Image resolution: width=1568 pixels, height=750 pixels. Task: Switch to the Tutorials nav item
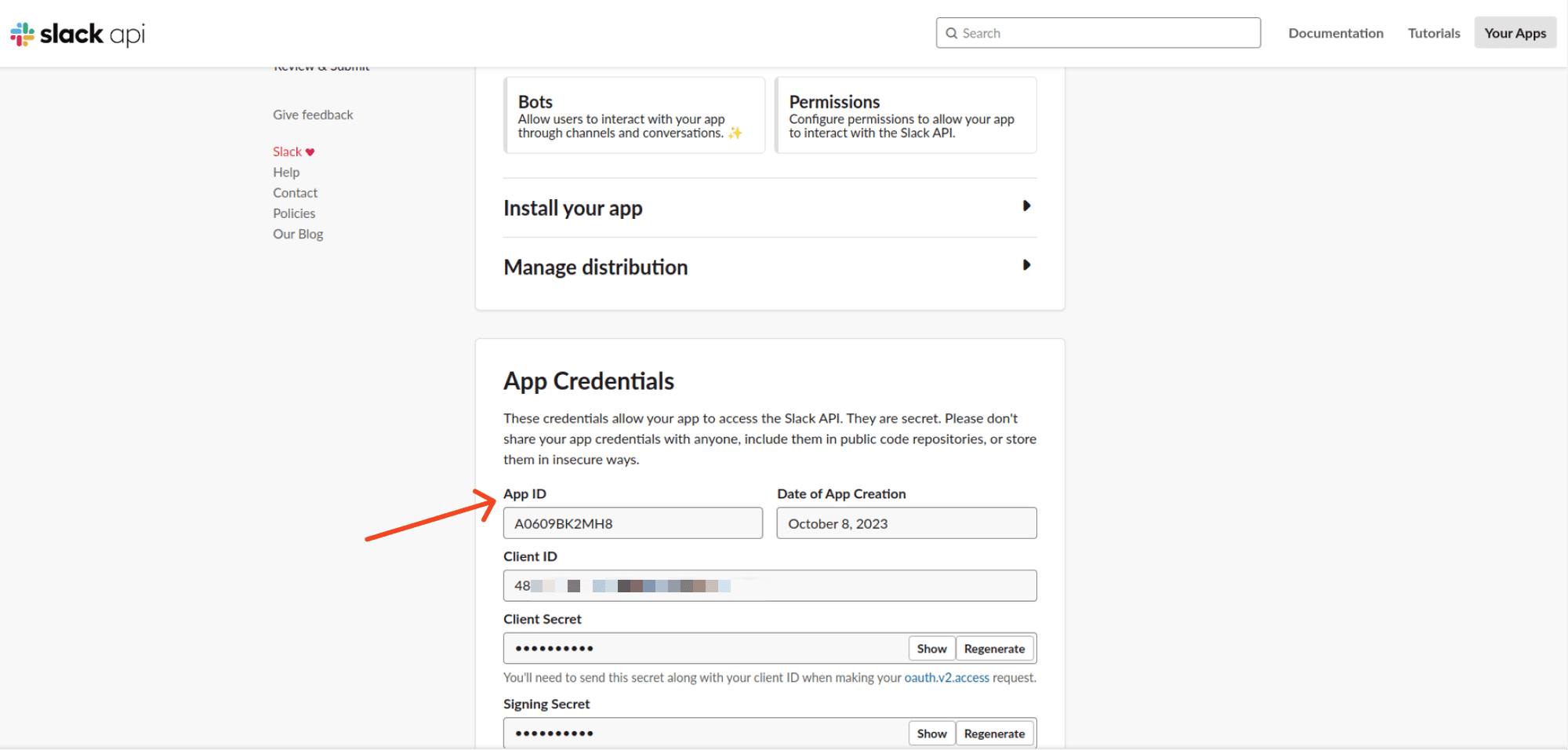pyautogui.click(x=1434, y=33)
